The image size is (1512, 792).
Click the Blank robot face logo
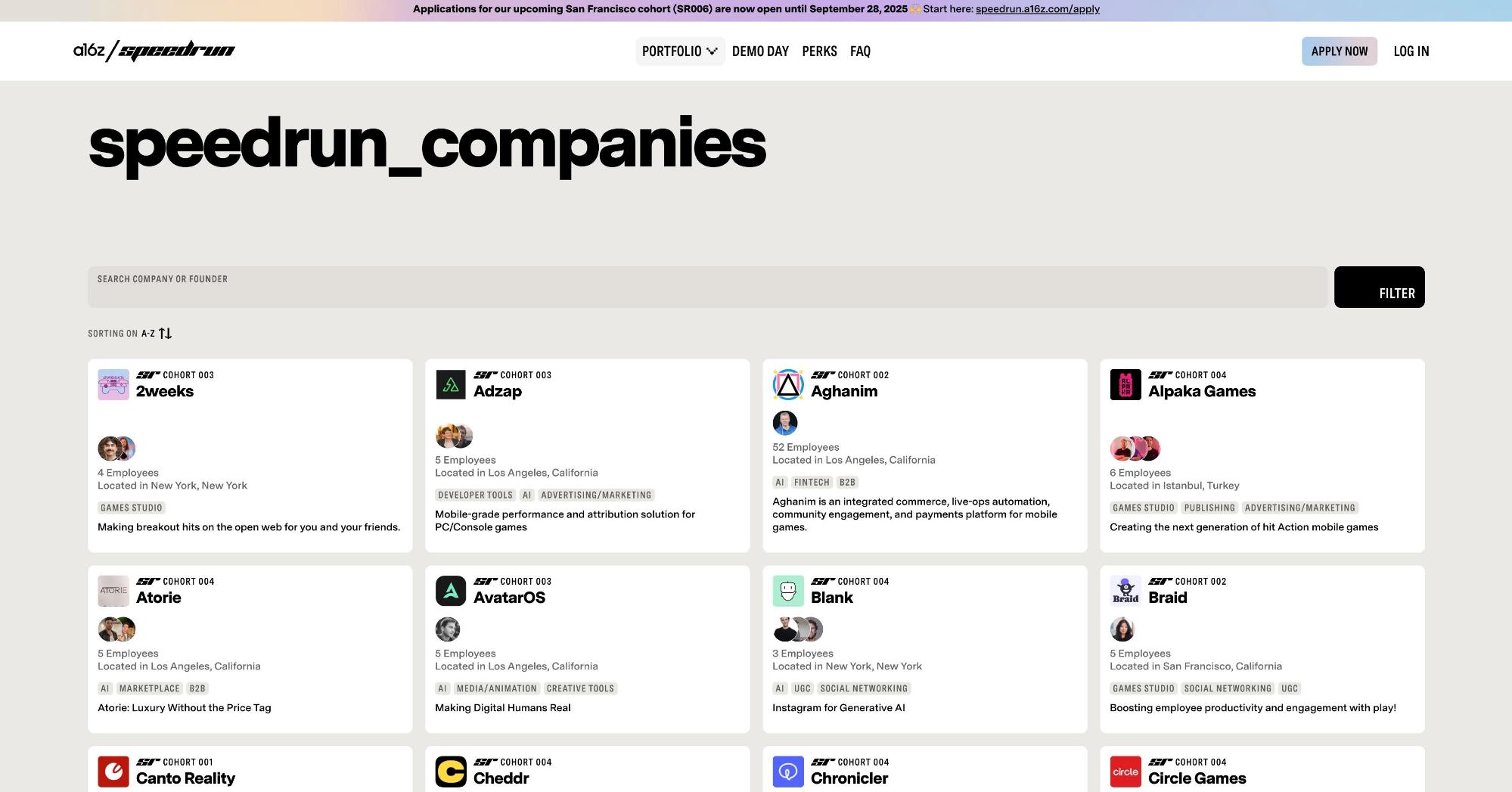click(x=788, y=591)
